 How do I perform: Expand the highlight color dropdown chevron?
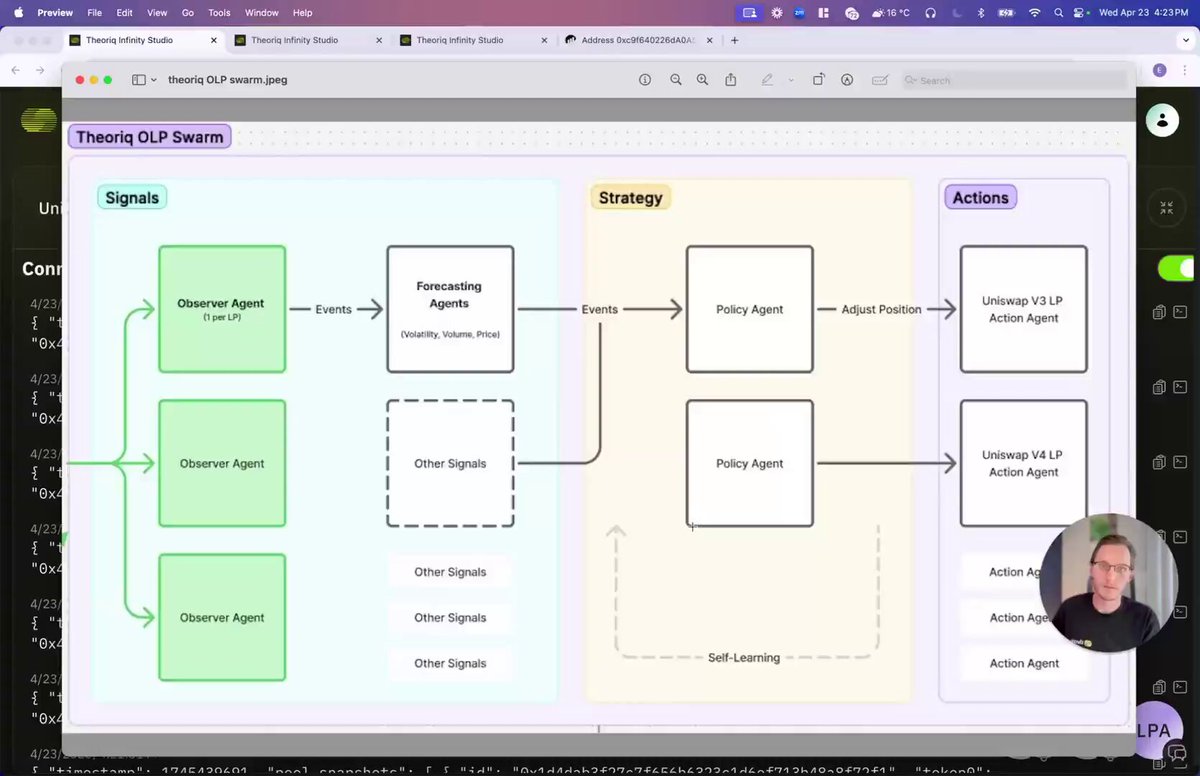pos(790,80)
